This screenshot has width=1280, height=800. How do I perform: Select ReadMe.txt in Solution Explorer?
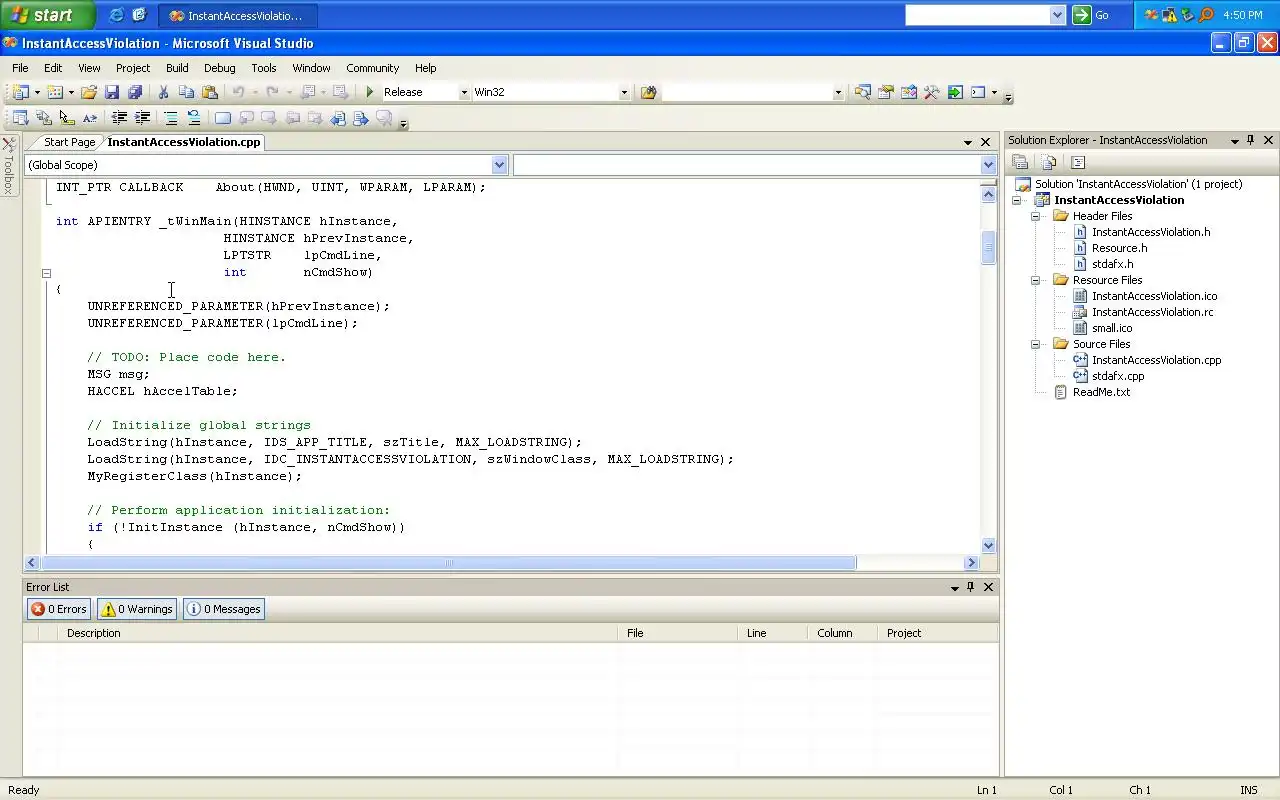coord(1101,392)
